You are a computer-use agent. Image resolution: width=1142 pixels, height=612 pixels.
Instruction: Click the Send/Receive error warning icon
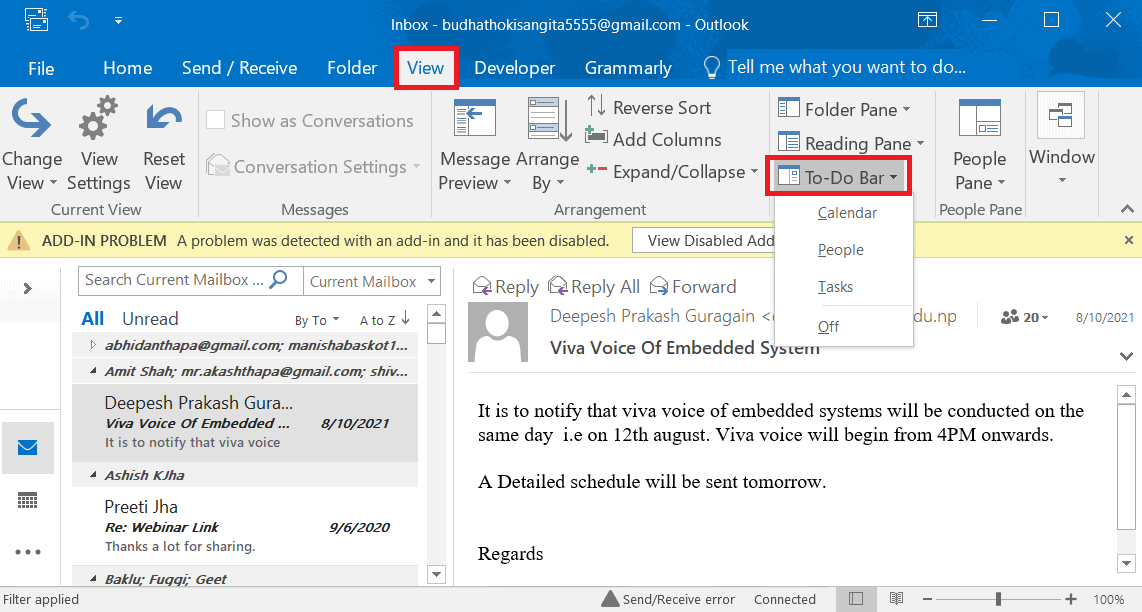click(610, 599)
